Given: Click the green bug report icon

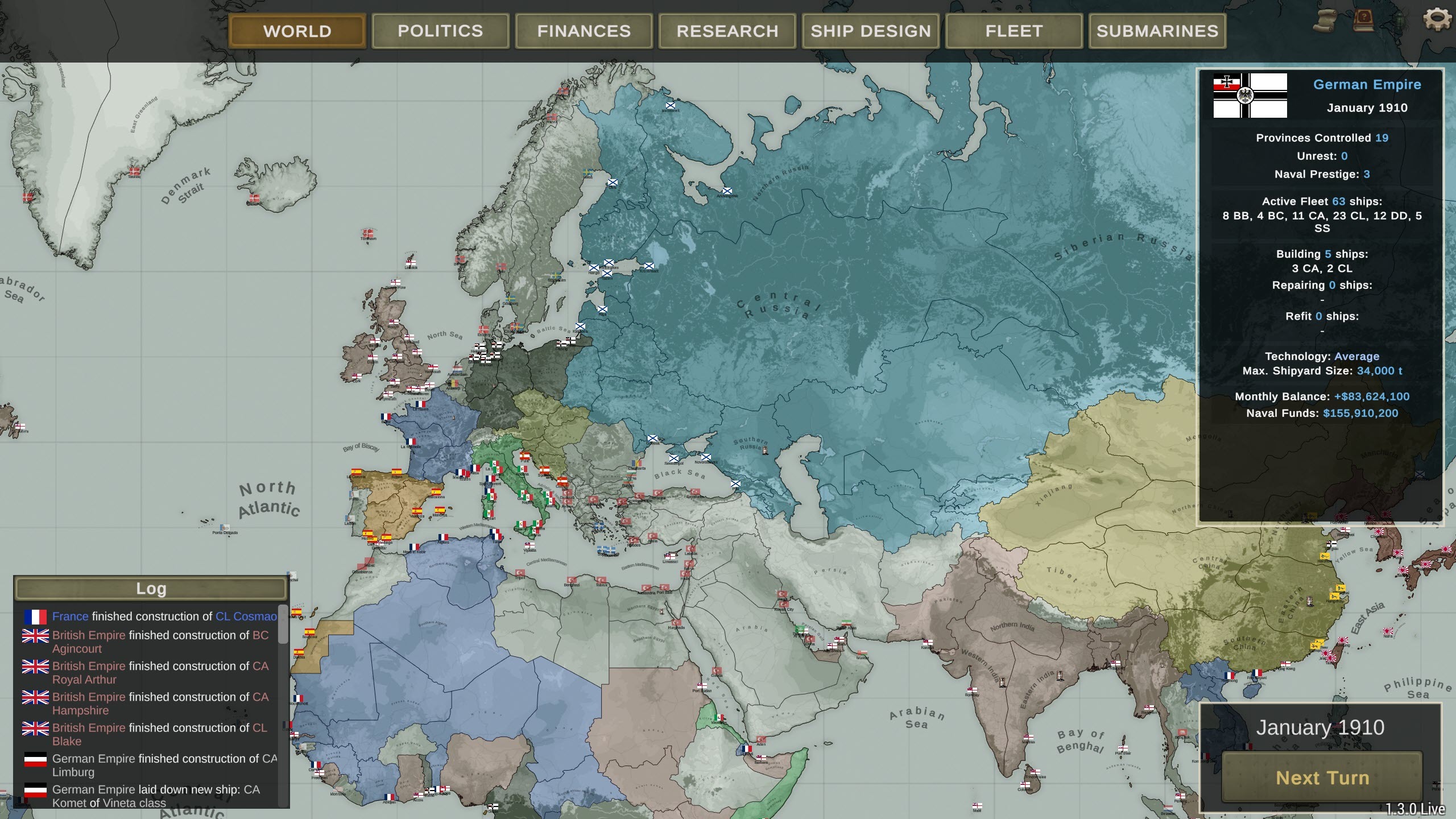Looking at the screenshot, I should [x=1400, y=22].
